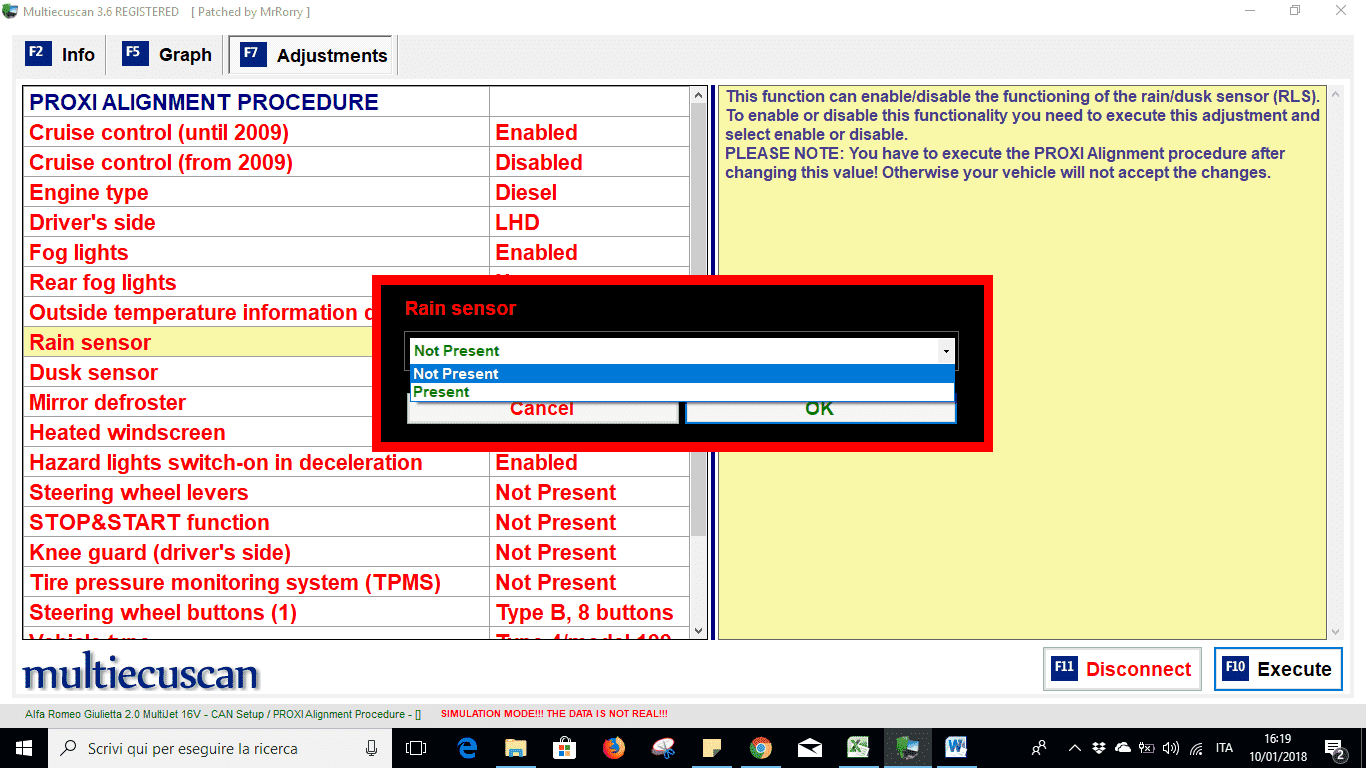Screen dimensions: 1366x768
Task: Switch to the Info tab
Action: (62, 55)
